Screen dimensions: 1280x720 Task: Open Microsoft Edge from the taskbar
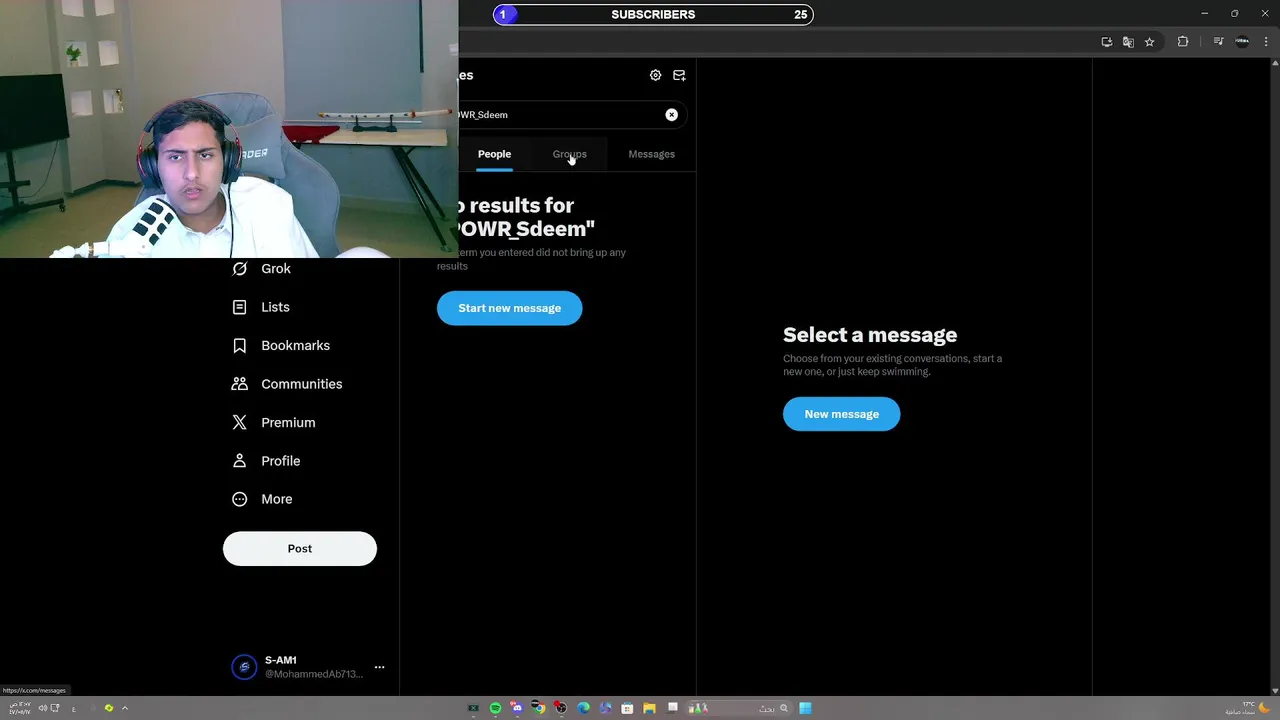583,708
